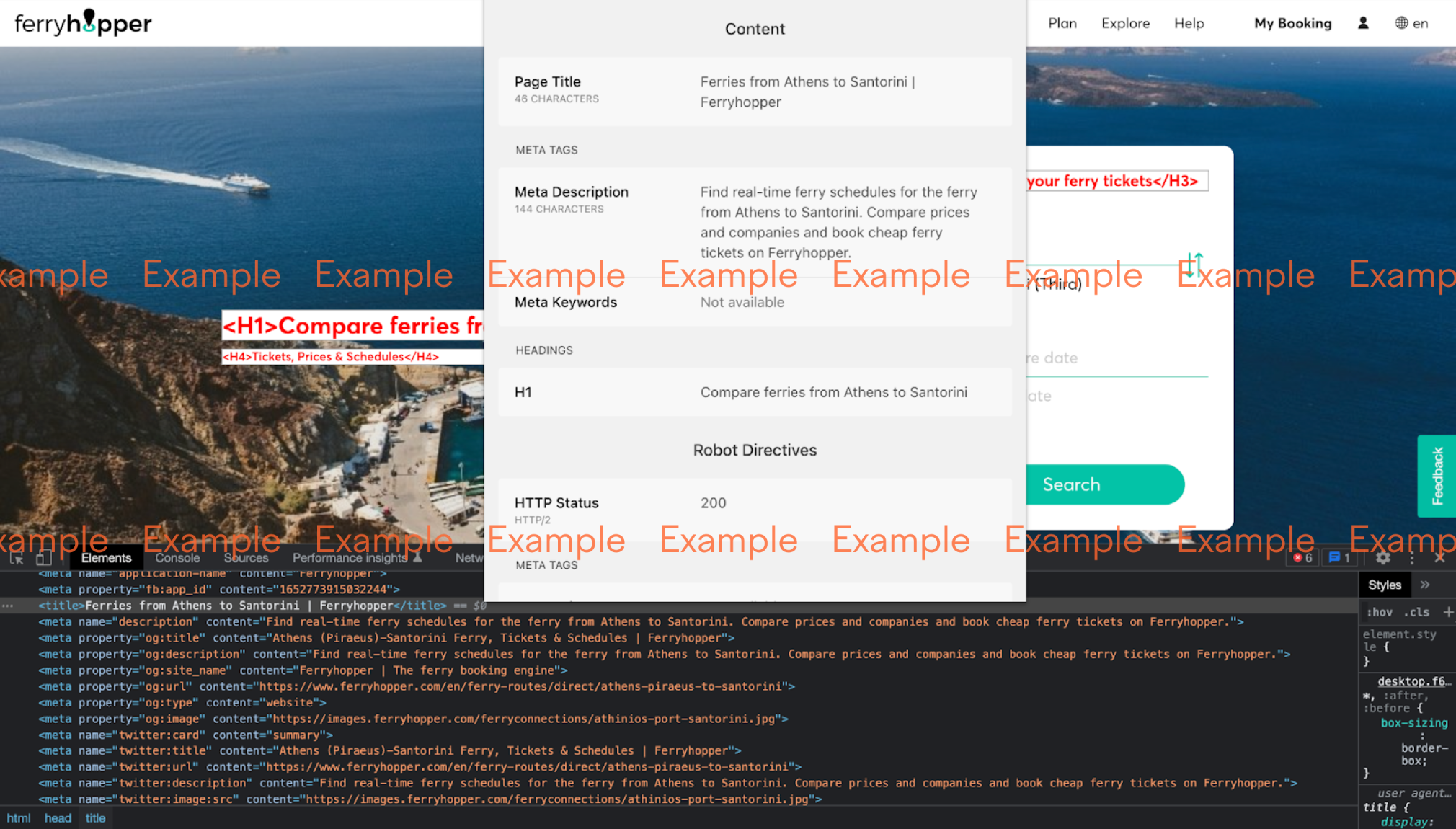Viewport: 1456px width, 829px height.
Task: Click the language/globe icon
Action: (1401, 23)
